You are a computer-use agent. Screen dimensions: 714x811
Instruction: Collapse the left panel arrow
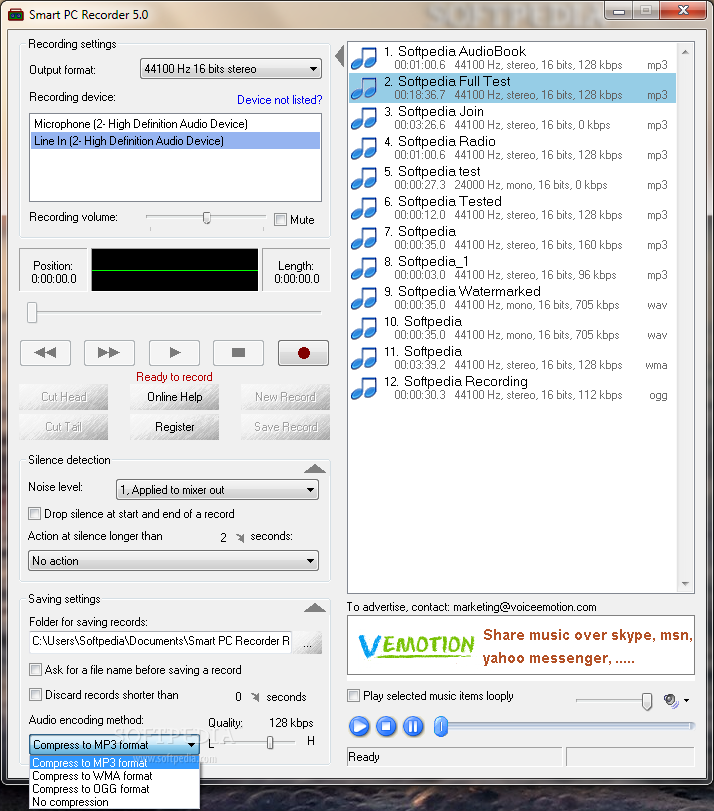340,56
